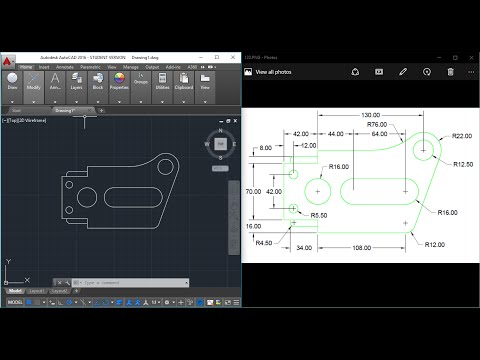Expand the Draw ribbon panel
This screenshot has height=360, width=480.
coord(12,102)
